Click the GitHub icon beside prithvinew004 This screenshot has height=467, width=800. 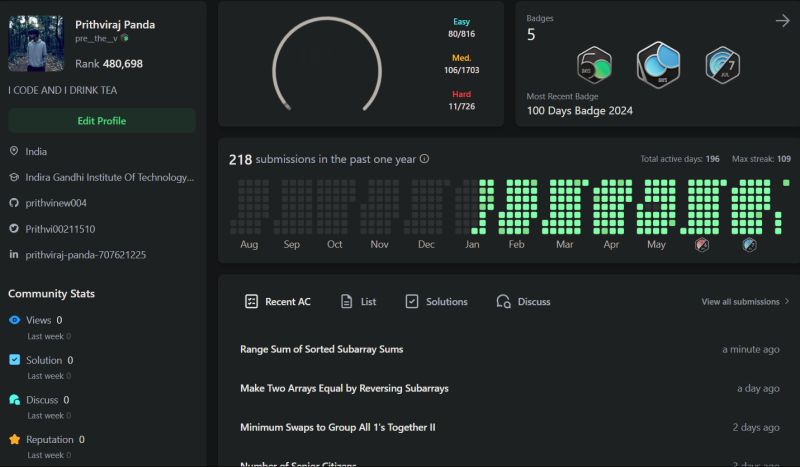coord(14,203)
